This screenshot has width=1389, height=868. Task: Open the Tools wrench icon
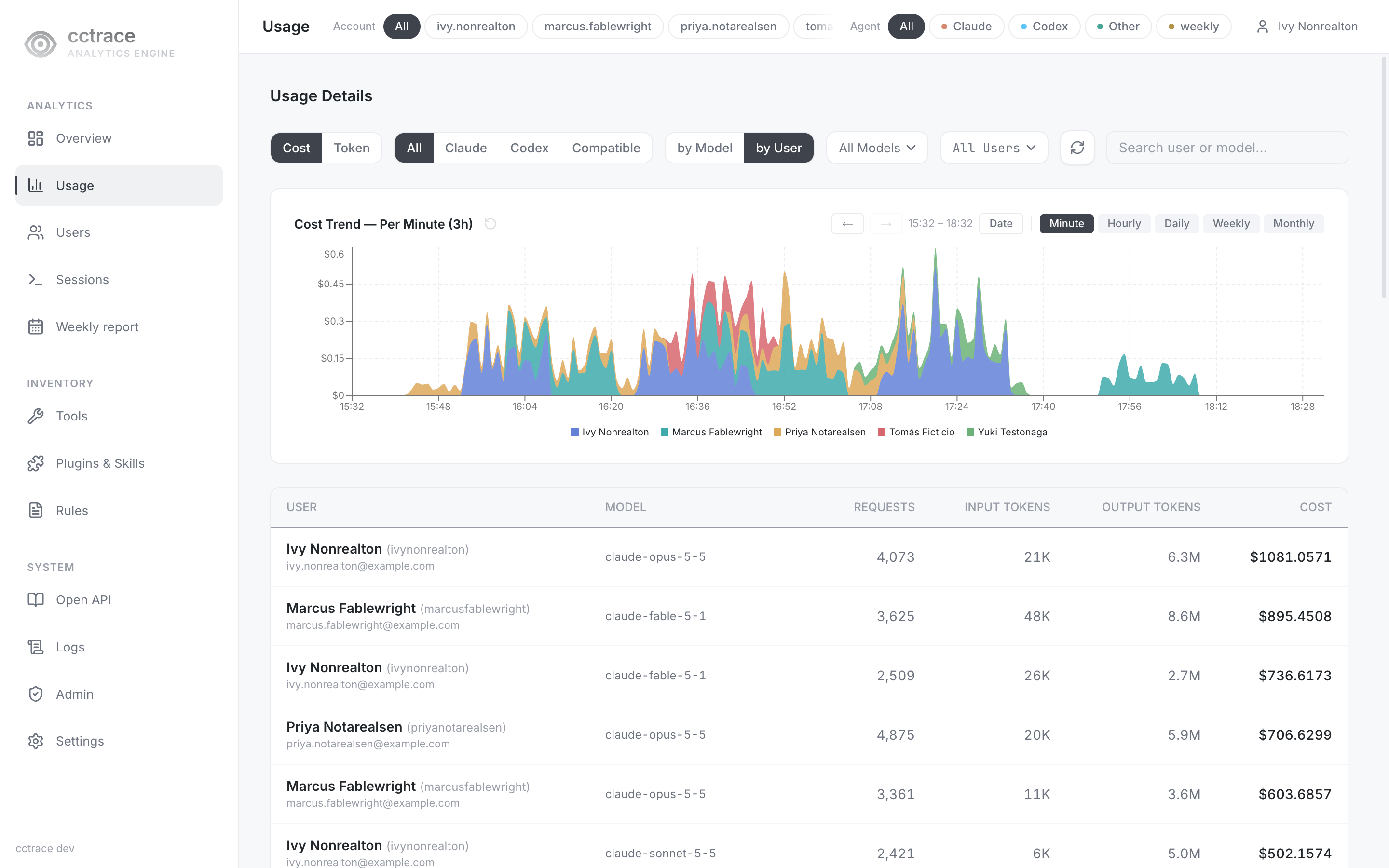36,416
